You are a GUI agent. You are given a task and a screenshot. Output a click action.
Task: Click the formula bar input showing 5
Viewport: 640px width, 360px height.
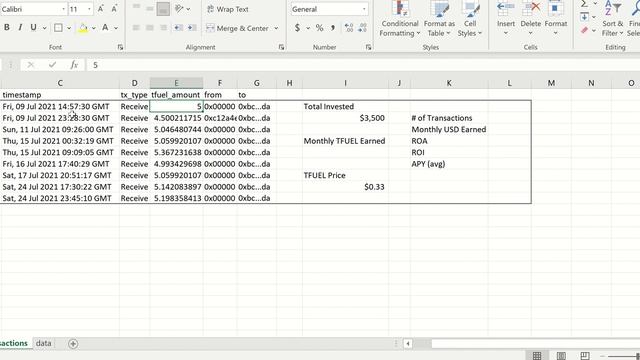click(x=363, y=65)
